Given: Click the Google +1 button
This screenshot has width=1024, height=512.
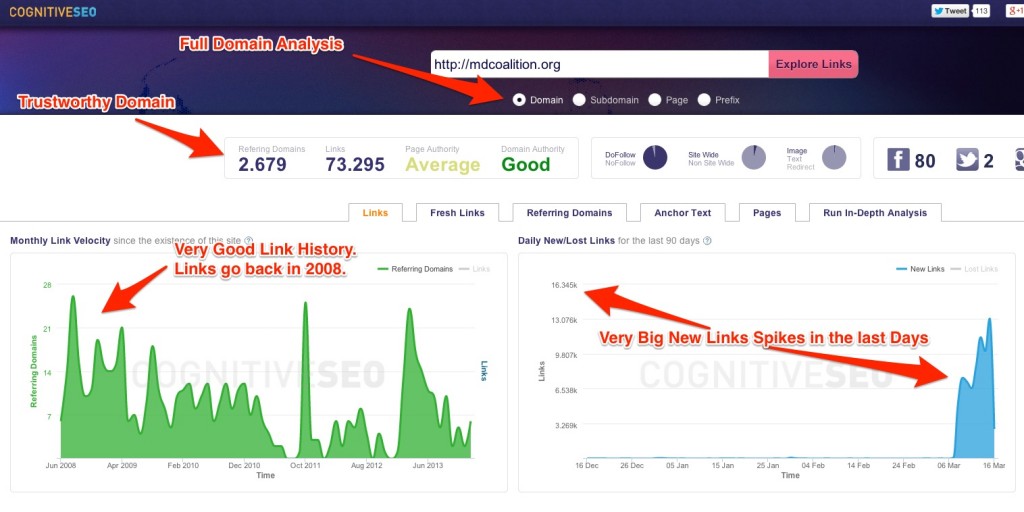Looking at the screenshot, I should (x=1014, y=11).
